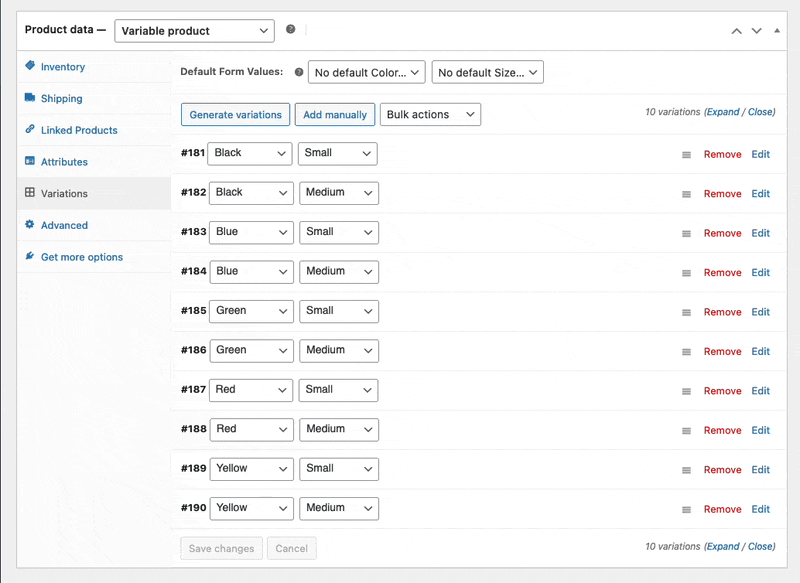Open the help tooltip beside the product type selector
Screen dimensions: 800x583
[290, 29]
